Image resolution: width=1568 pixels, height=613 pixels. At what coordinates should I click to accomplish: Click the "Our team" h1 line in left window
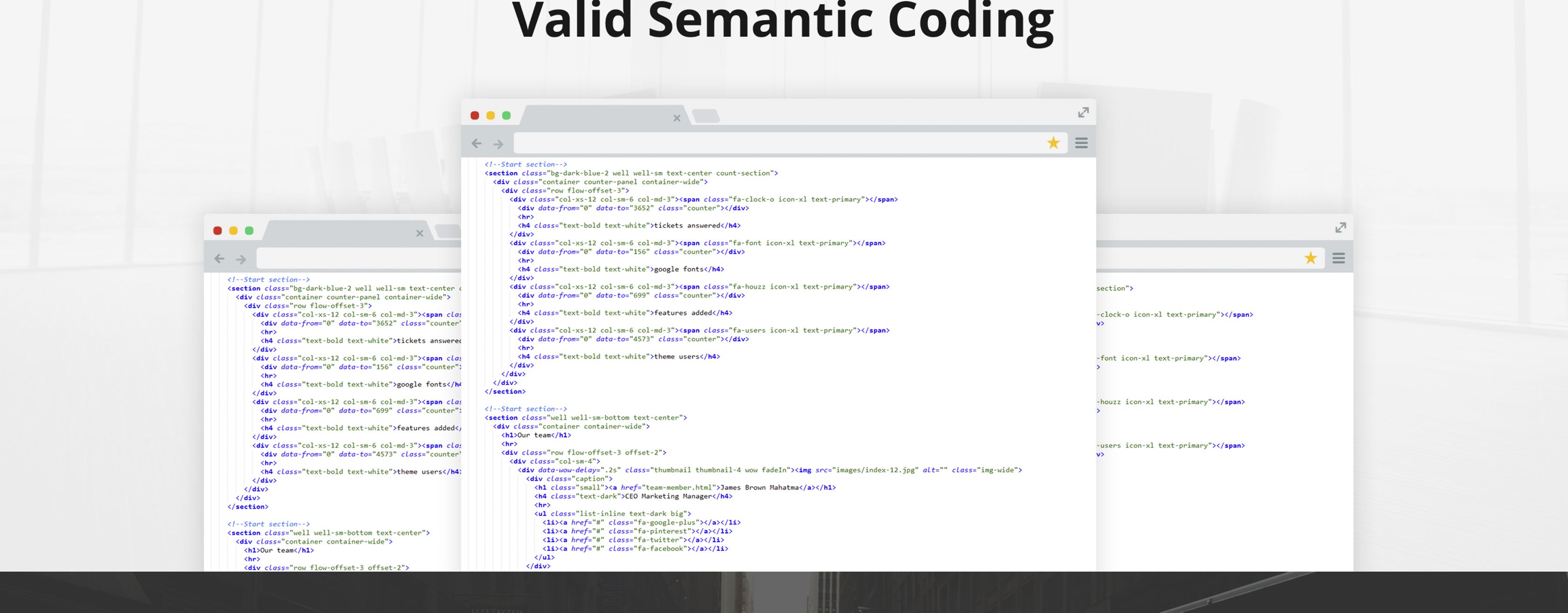coord(280,550)
